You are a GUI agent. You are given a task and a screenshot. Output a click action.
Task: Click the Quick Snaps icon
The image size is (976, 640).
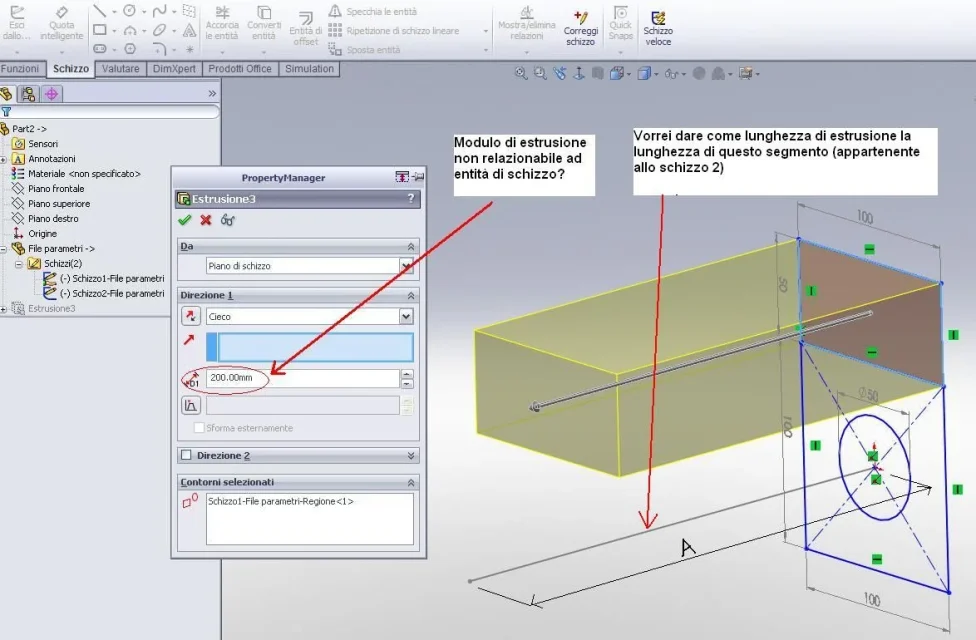621,12
